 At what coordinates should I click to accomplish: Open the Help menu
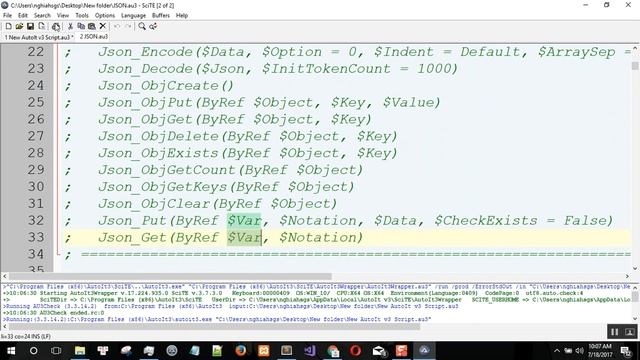182,16
